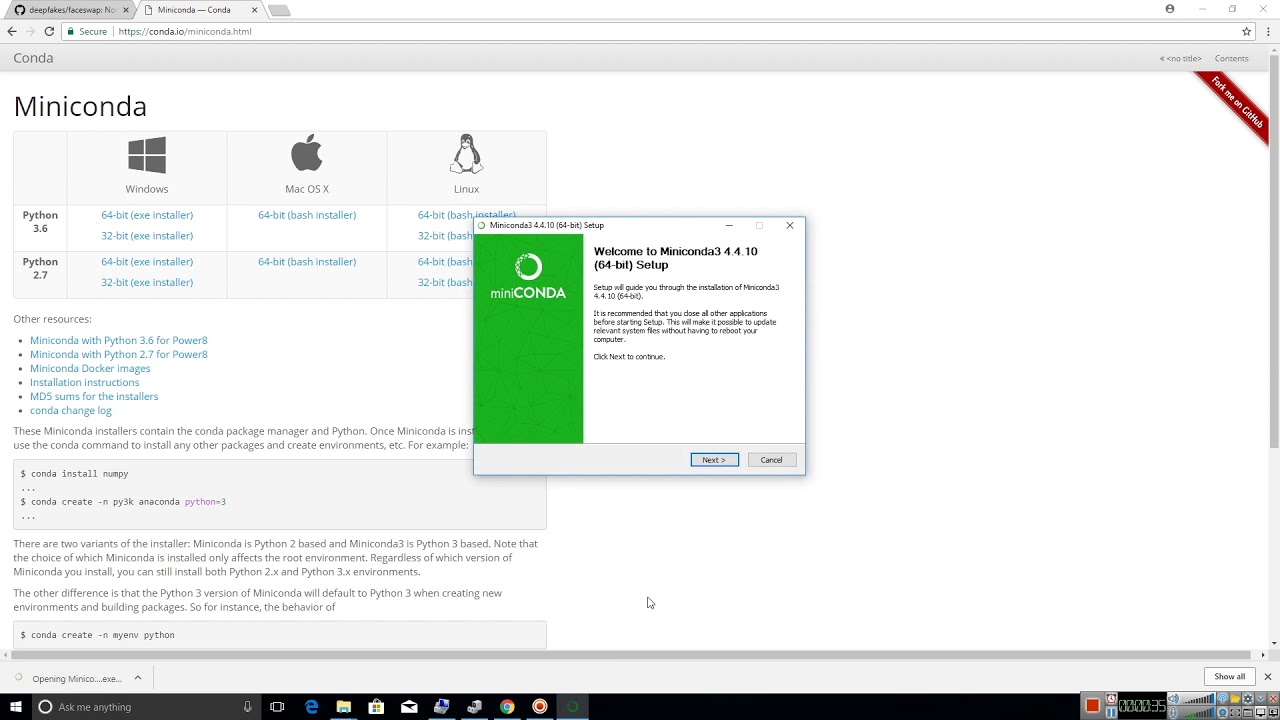Image resolution: width=1280 pixels, height=720 pixels.
Task: Open Miniconda Docker images link
Action: coord(90,368)
